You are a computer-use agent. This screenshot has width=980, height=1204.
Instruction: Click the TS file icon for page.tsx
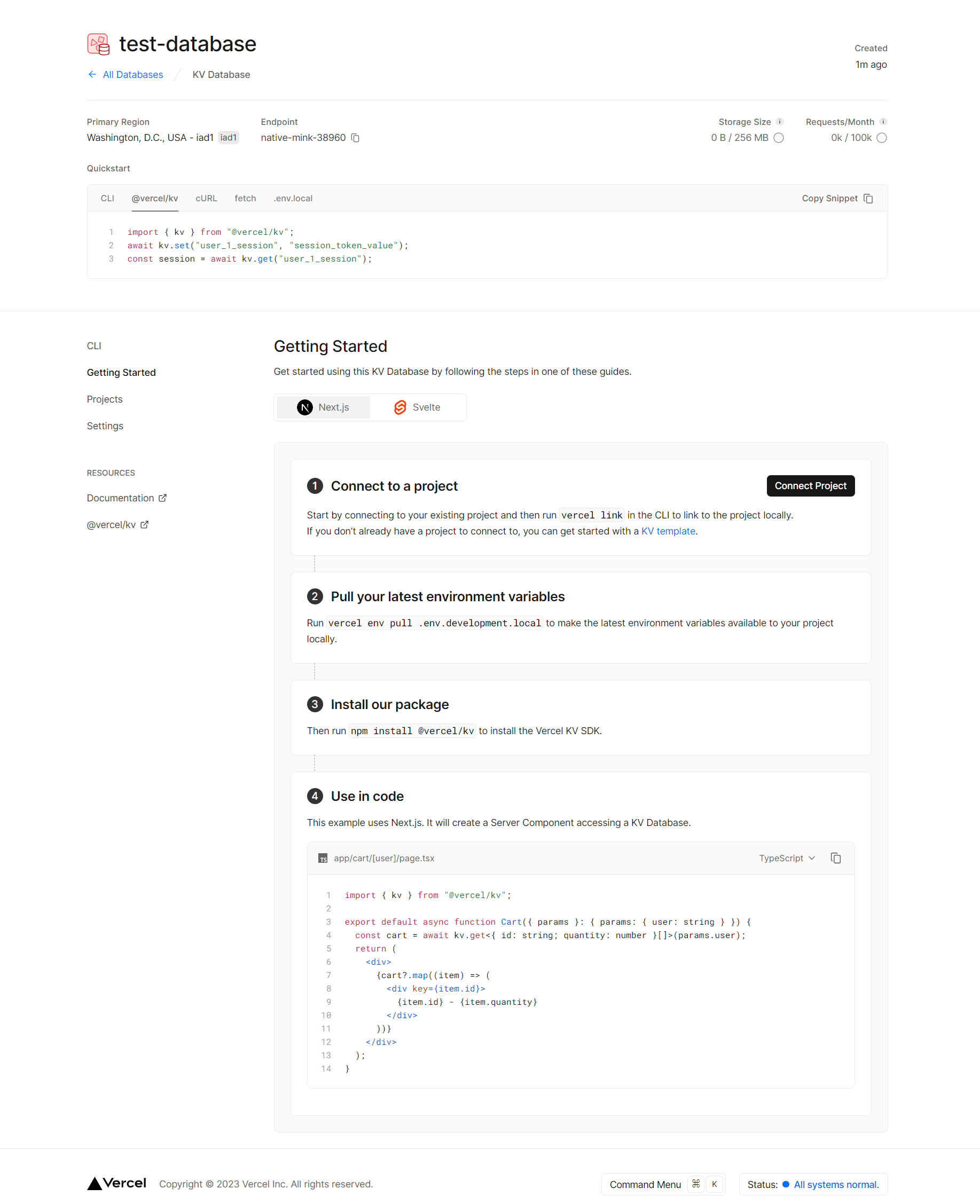pyautogui.click(x=323, y=859)
